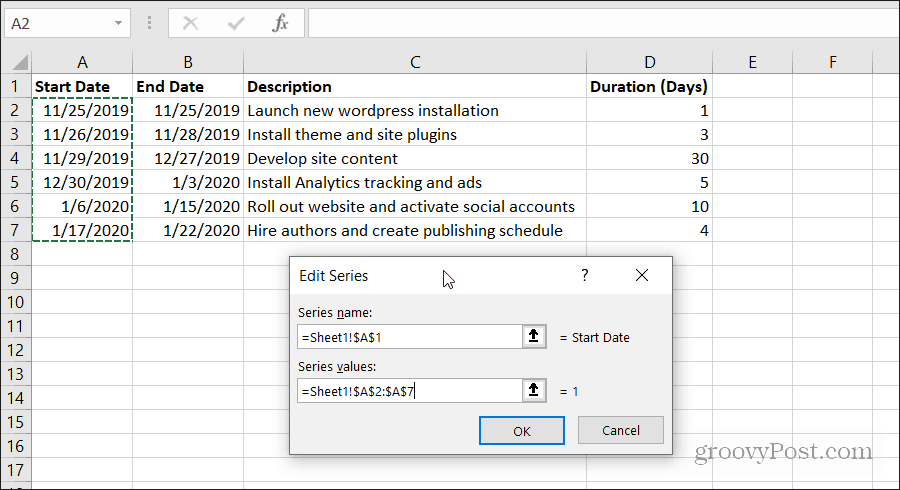Select row 12 header
The height and width of the screenshot is (490, 900).
[x=15, y=350]
